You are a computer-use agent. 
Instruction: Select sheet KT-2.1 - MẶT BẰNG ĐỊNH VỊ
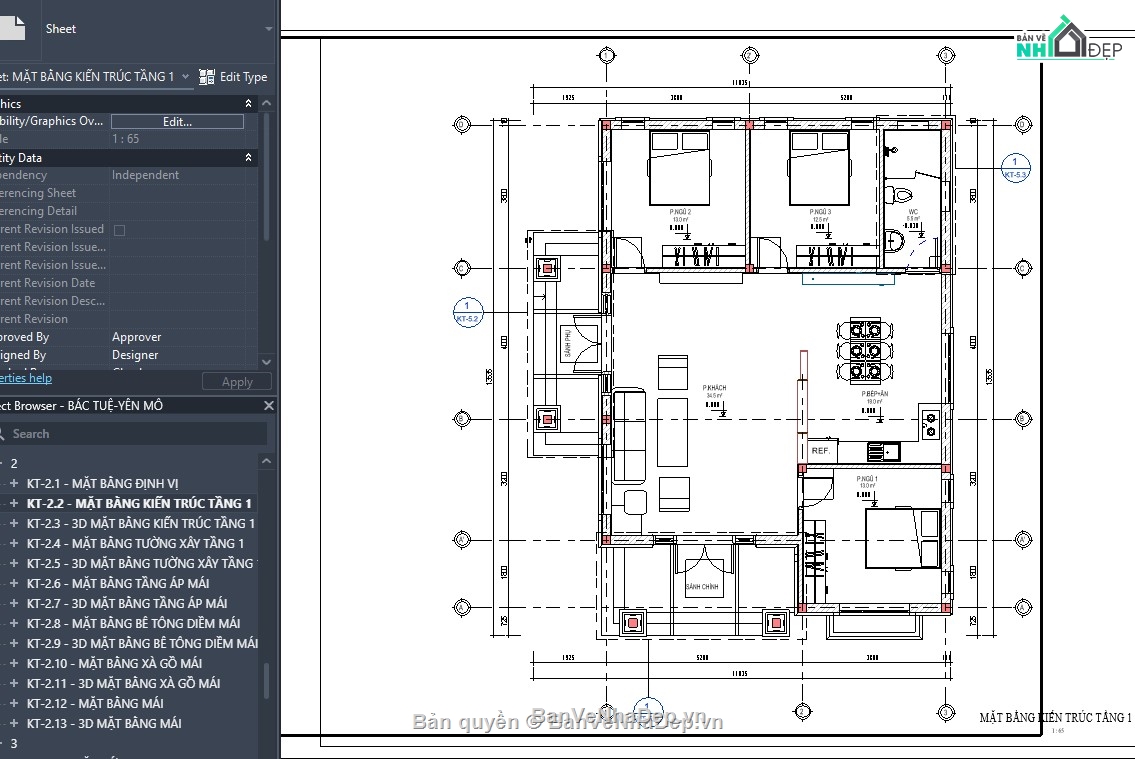point(103,483)
